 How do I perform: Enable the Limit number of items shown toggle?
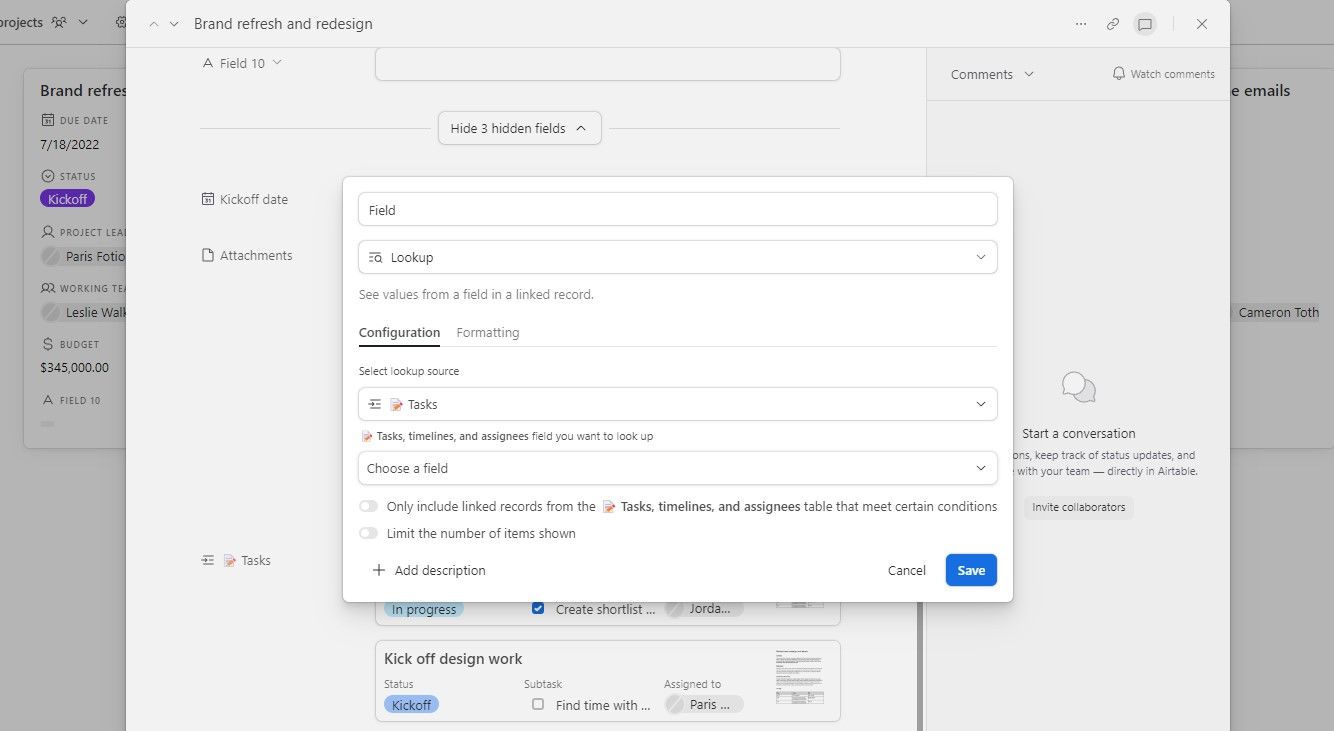pyautogui.click(x=368, y=533)
